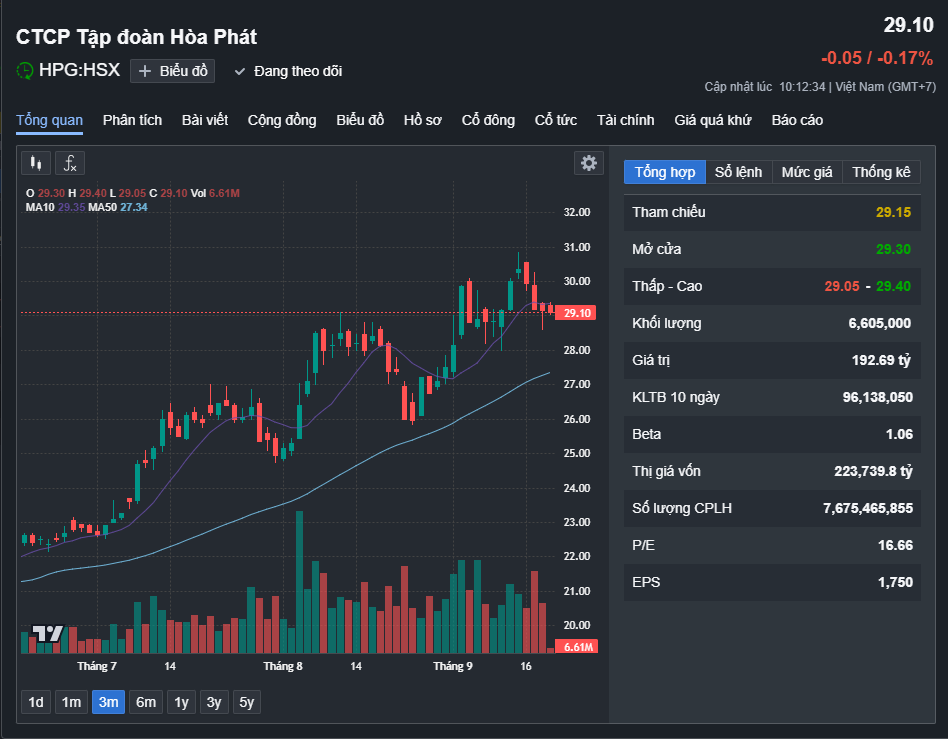The image size is (948, 739).
Task: Click the Thị giá vốn value 223,739.8 tỷ
Action: [x=874, y=471]
